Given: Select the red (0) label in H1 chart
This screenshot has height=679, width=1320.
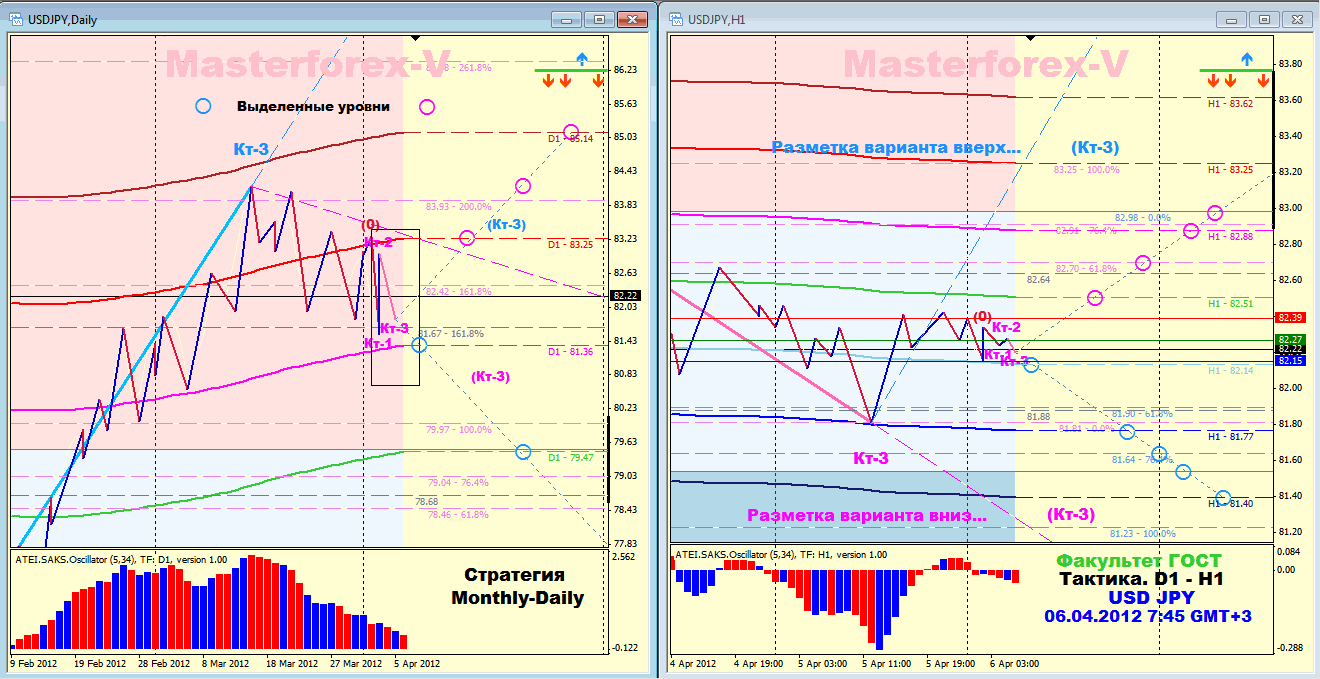Looking at the screenshot, I should click(x=982, y=315).
